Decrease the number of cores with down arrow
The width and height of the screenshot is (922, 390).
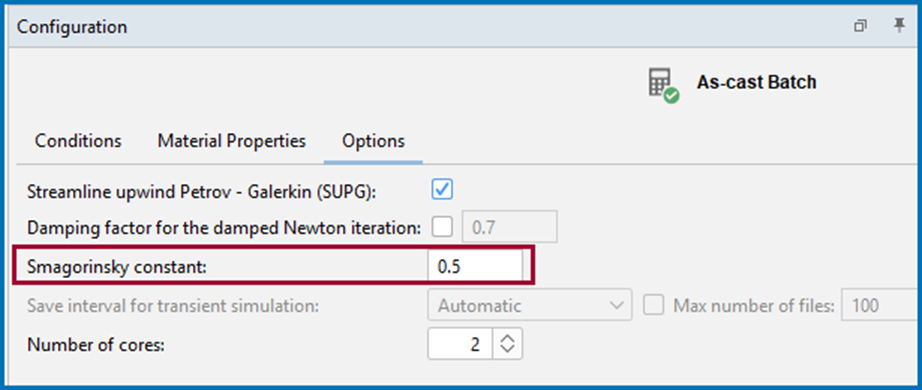[x=507, y=350]
